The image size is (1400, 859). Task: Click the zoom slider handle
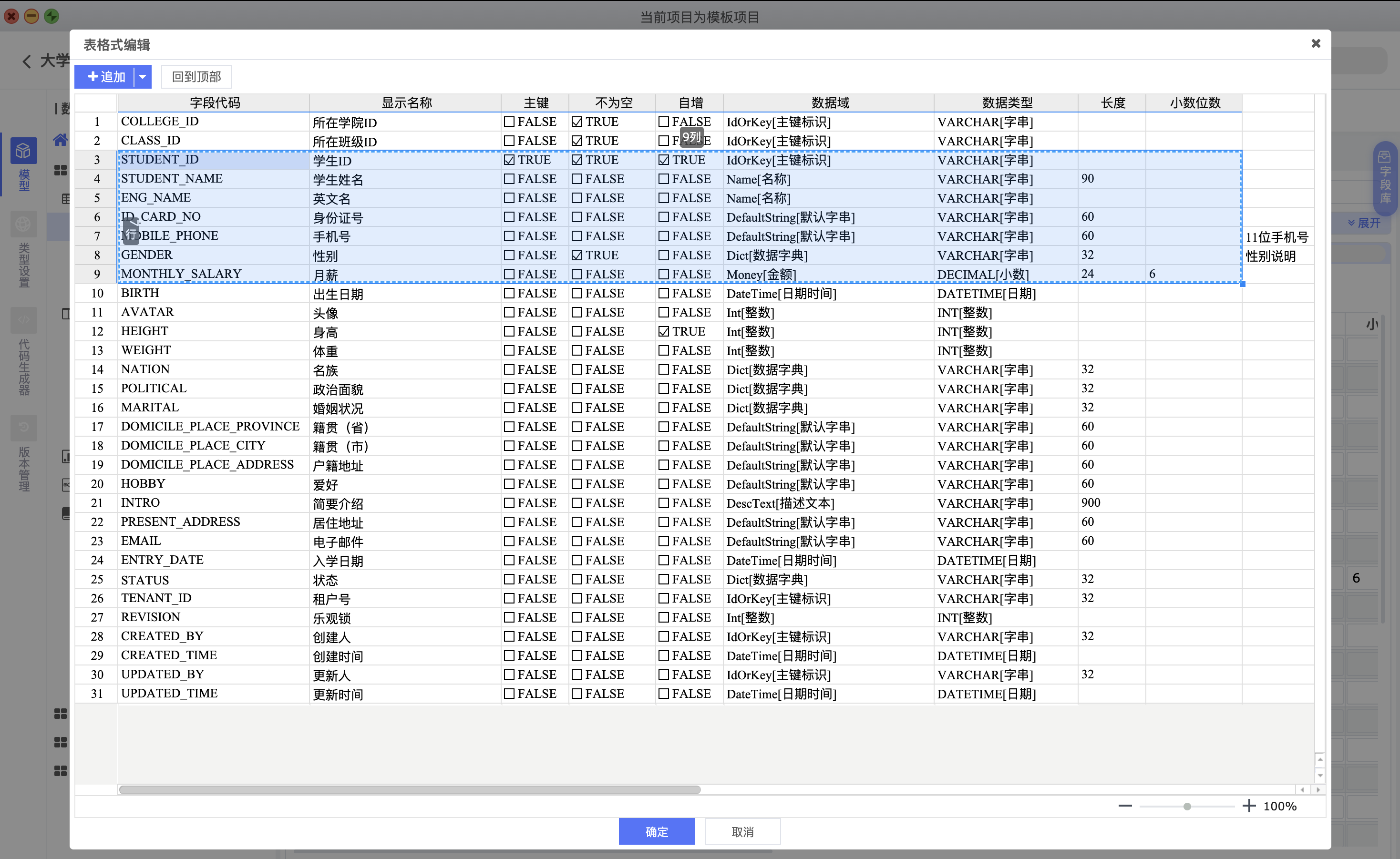(x=1187, y=806)
